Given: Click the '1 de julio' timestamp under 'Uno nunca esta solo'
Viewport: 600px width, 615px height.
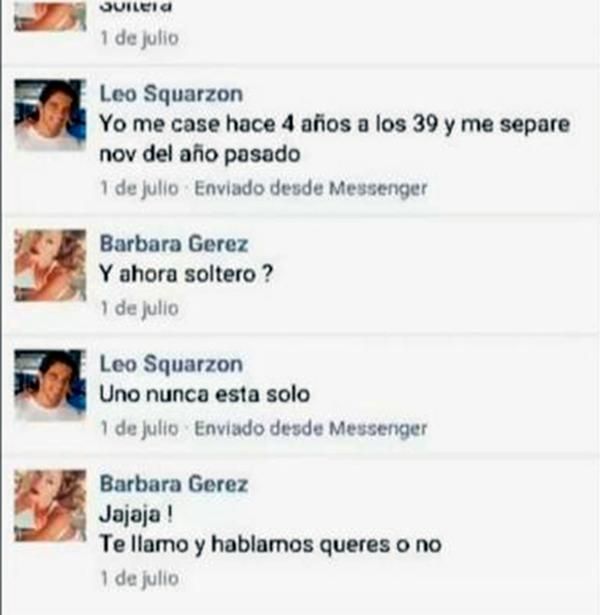Looking at the screenshot, I should [140, 428].
